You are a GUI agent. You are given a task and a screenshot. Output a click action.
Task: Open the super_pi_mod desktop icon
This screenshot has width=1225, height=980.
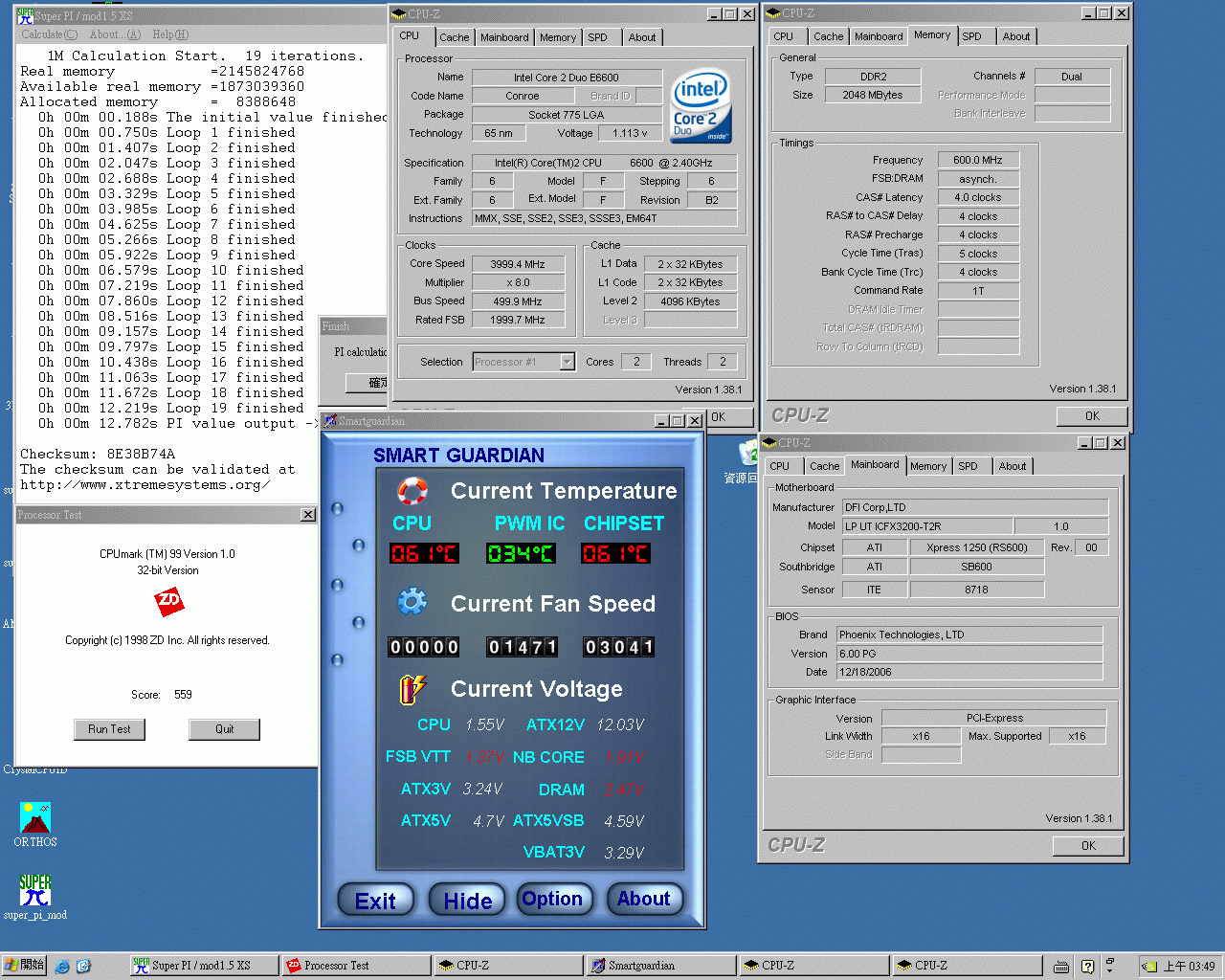tap(35, 898)
